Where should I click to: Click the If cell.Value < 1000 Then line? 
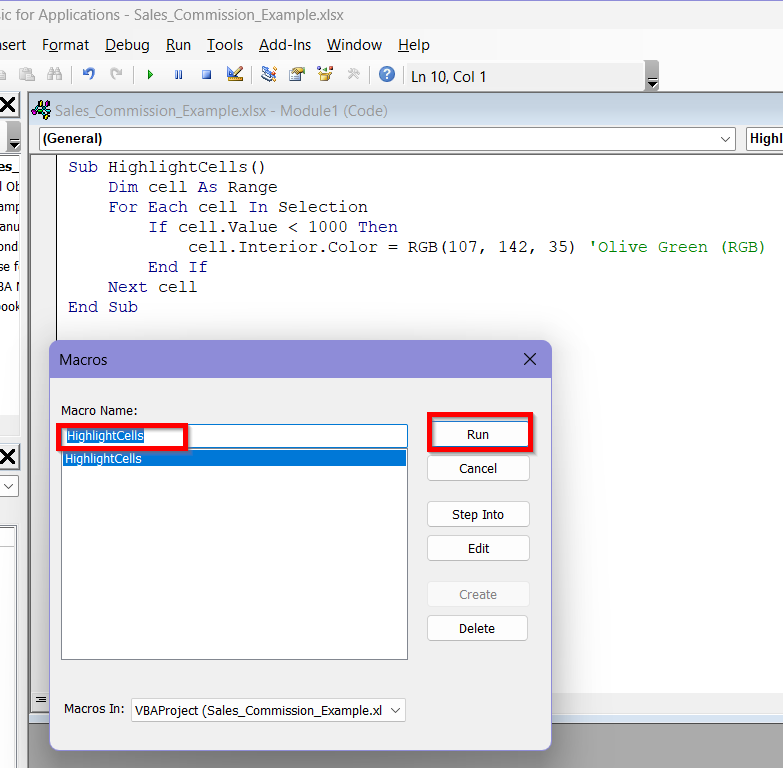tap(273, 227)
